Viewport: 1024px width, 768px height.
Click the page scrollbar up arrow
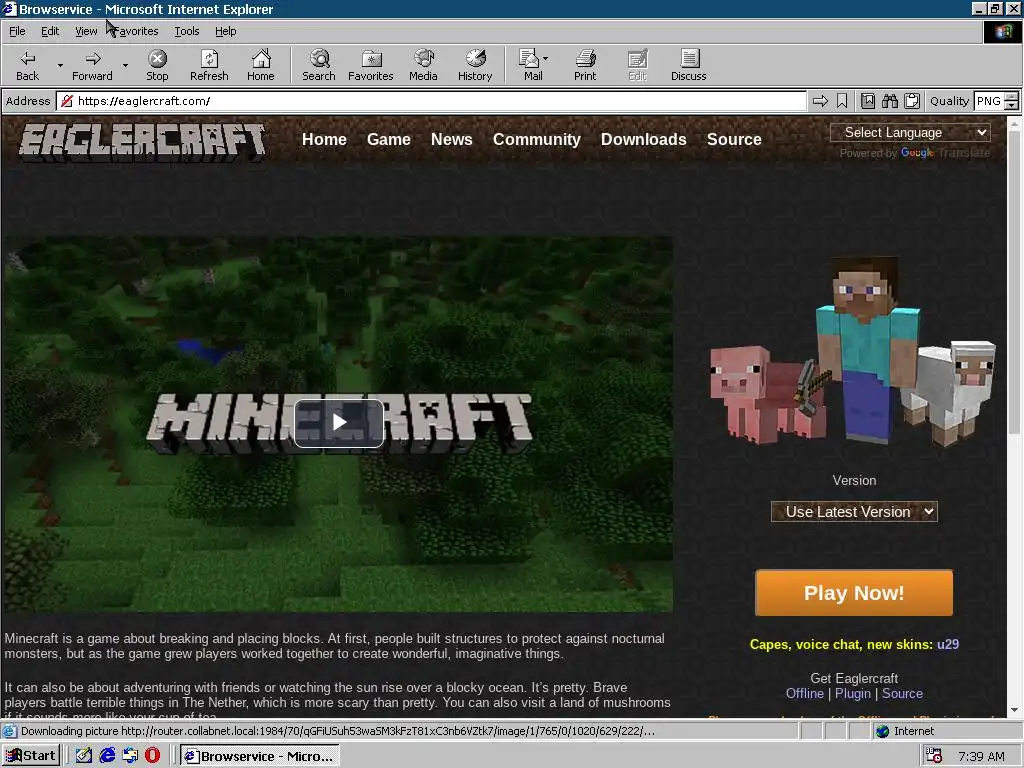[1014, 123]
